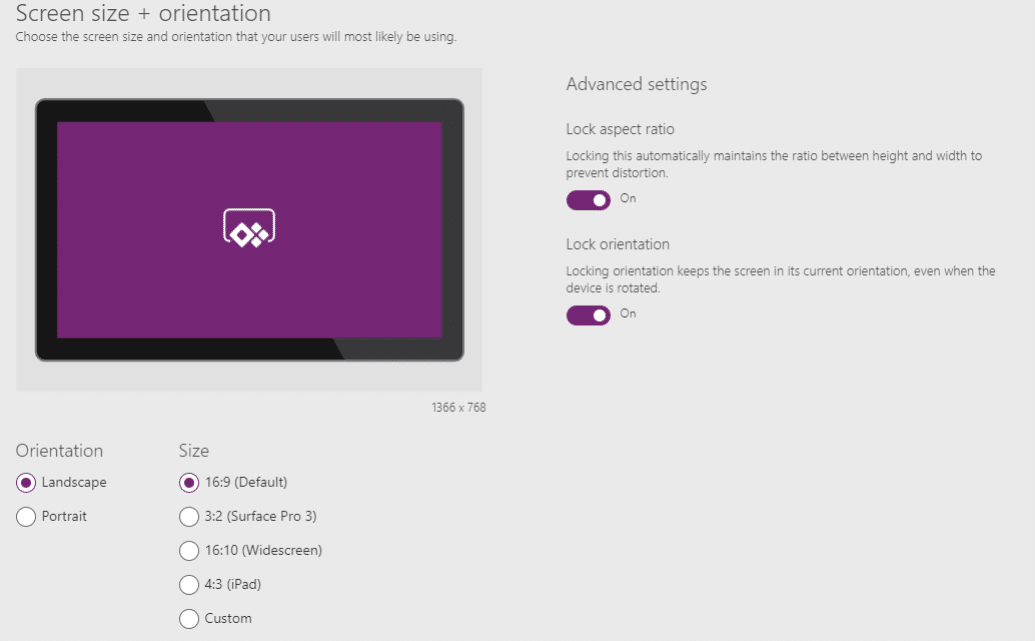Screen dimensions: 1035x641
Task: Choose the 3:2 (Surface Pro 3) size
Action: [189, 516]
